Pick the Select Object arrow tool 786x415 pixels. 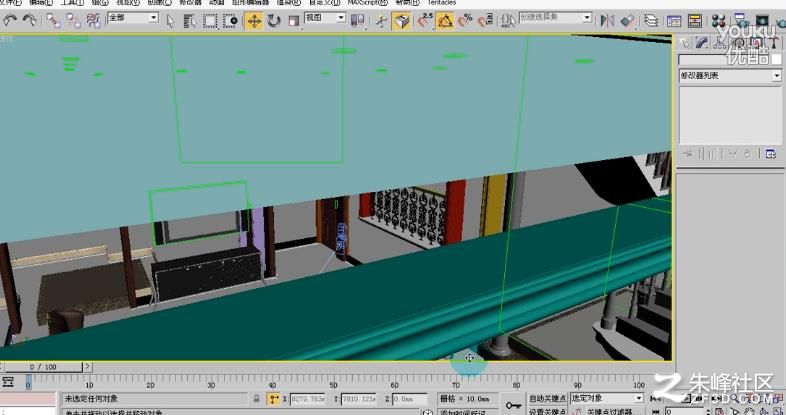170,21
